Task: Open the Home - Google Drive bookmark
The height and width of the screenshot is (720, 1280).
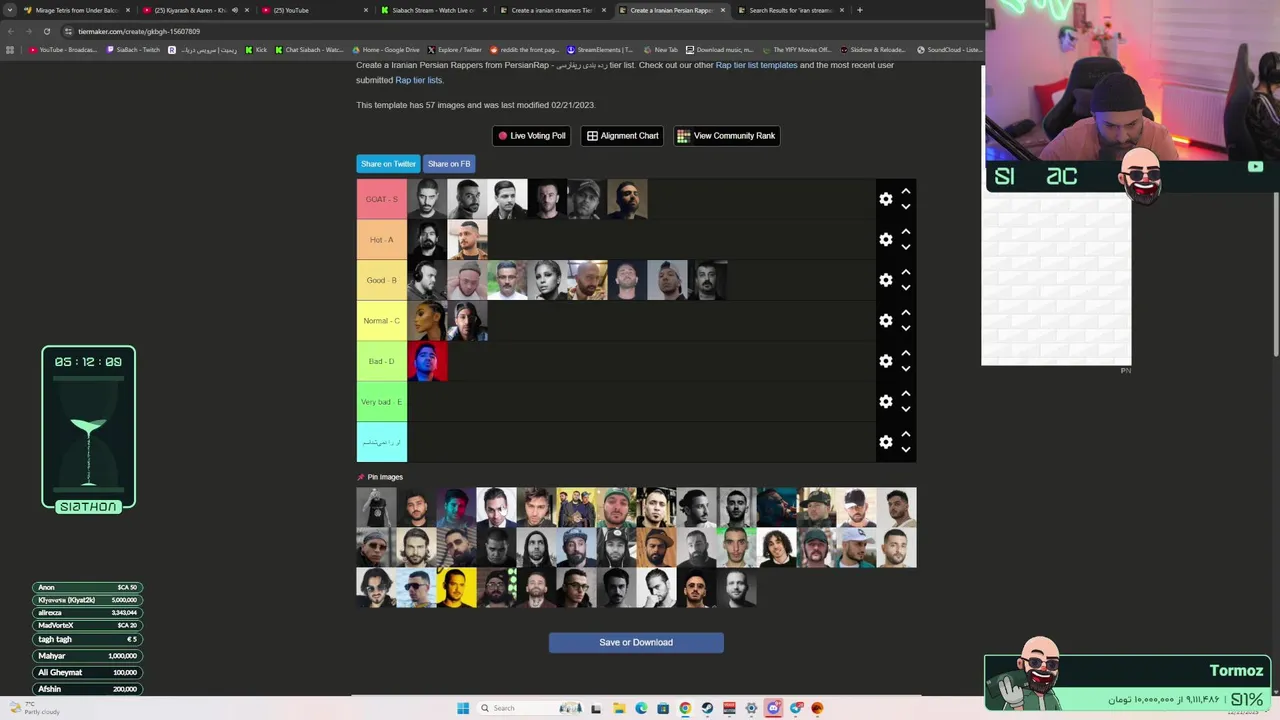Action: pyautogui.click(x=385, y=50)
